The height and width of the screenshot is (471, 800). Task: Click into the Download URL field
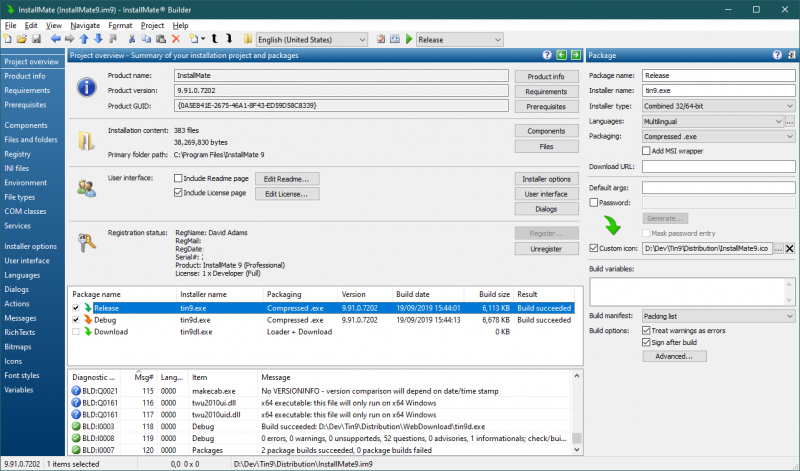tap(718, 166)
